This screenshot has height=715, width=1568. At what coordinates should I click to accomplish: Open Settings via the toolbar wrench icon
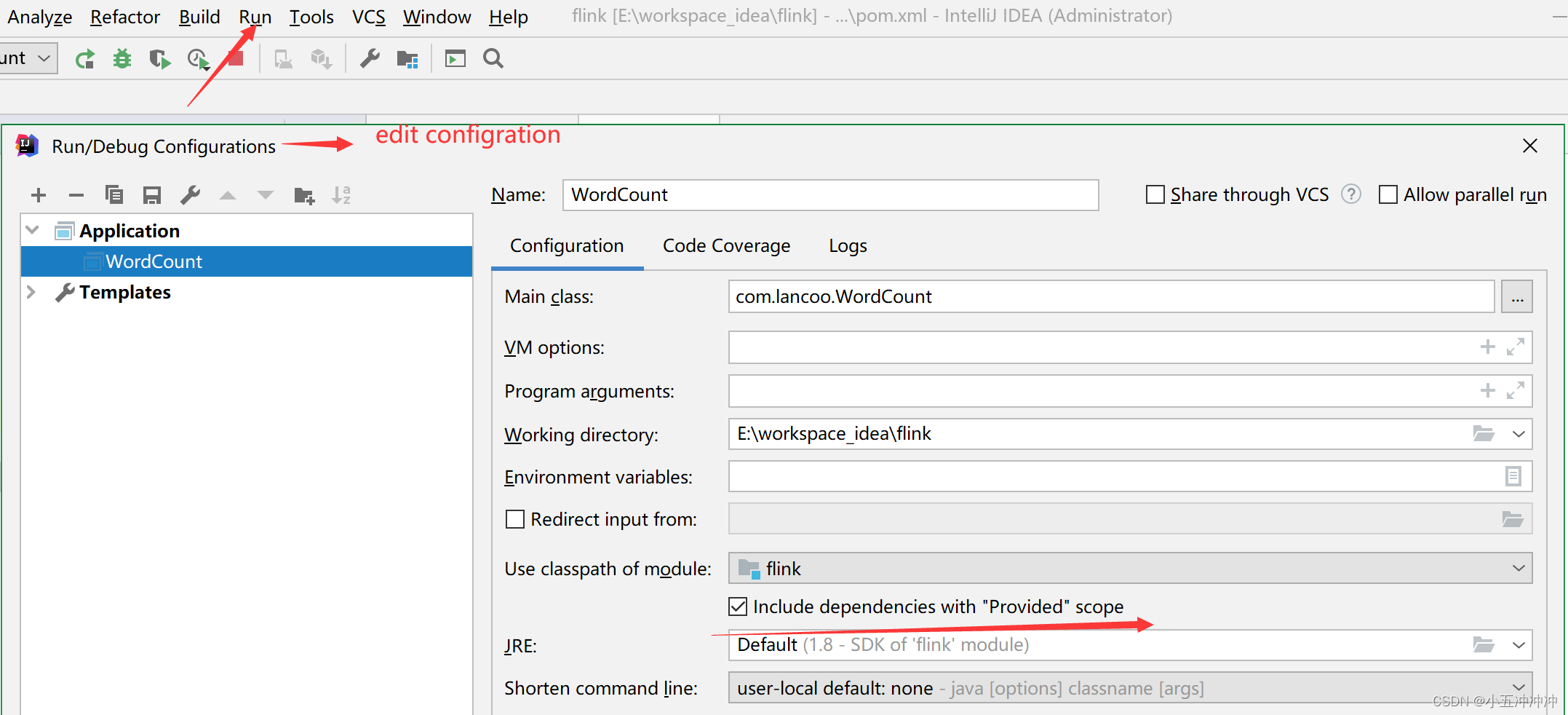click(370, 58)
